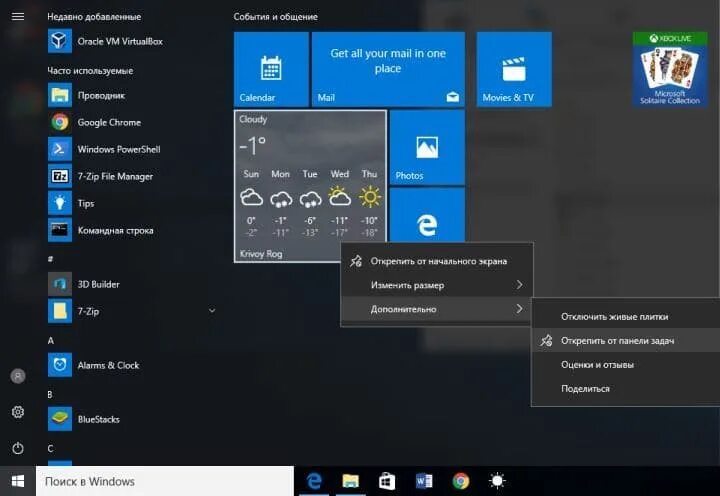Image resolution: width=720 pixels, height=496 pixels.
Task: Open Weather app on the taskbar
Action: click(x=497, y=481)
